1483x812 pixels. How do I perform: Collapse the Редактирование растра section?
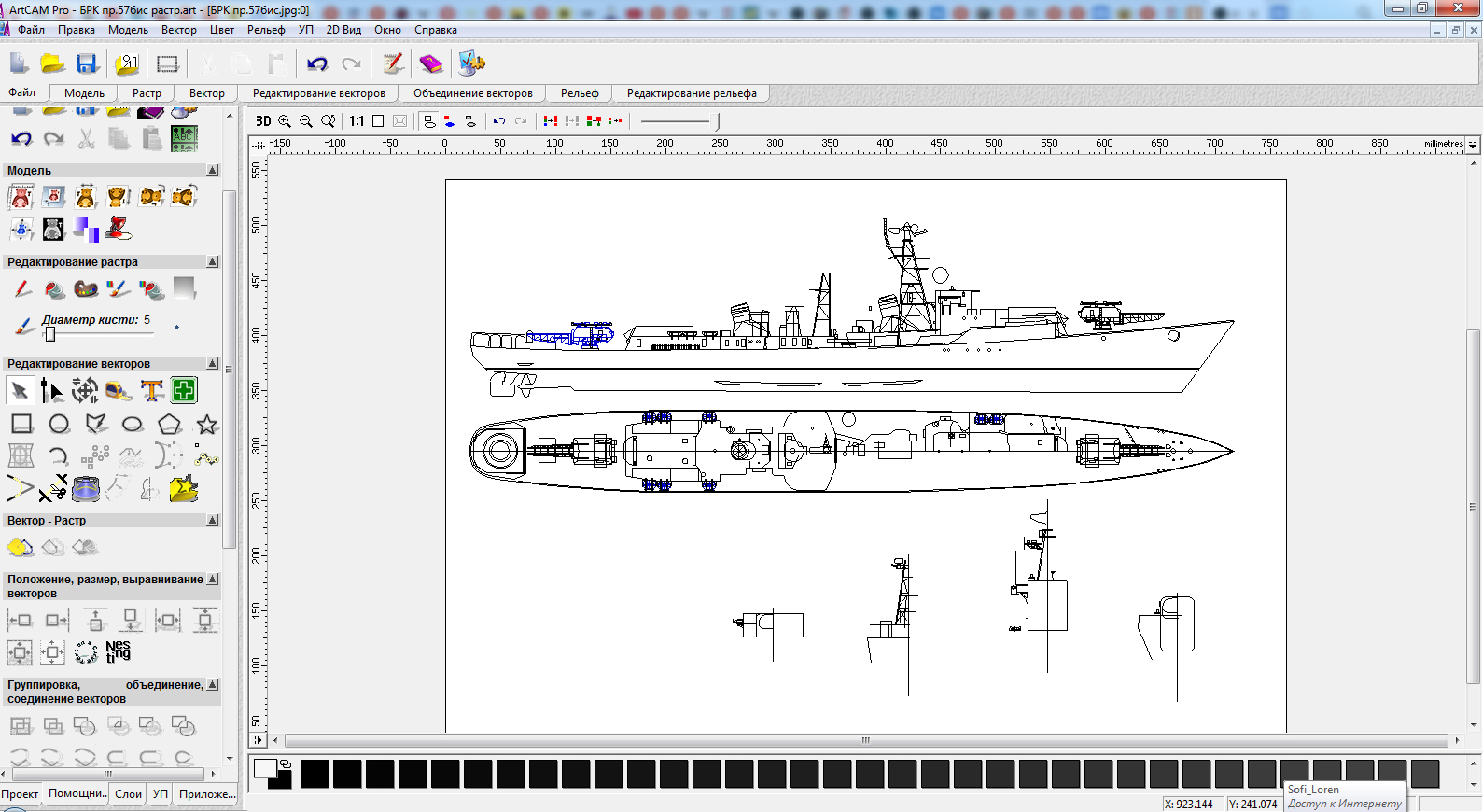(x=213, y=262)
